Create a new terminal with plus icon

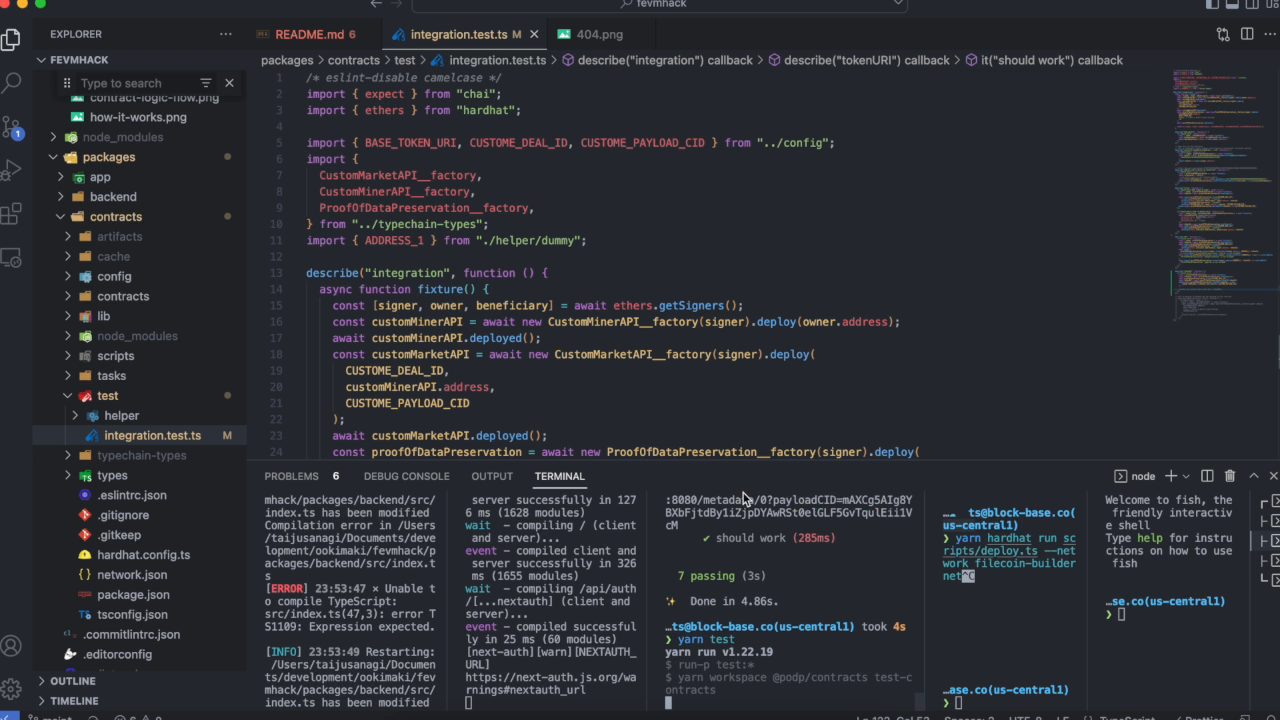click(x=1170, y=476)
